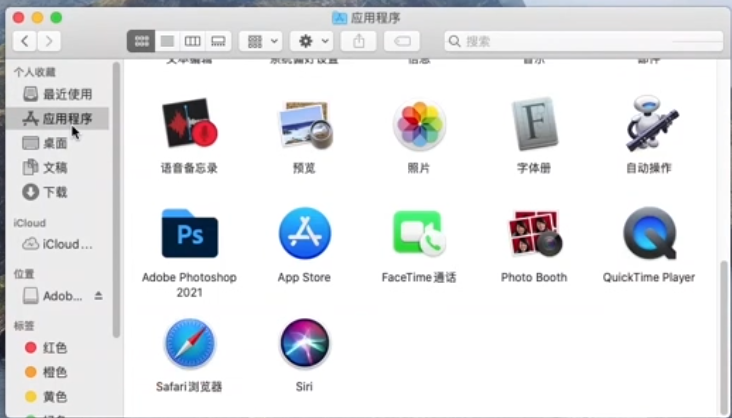This screenshot has height=418, width=732.
Task: Launch the Photos app (照片)
Action: (419, 125)
